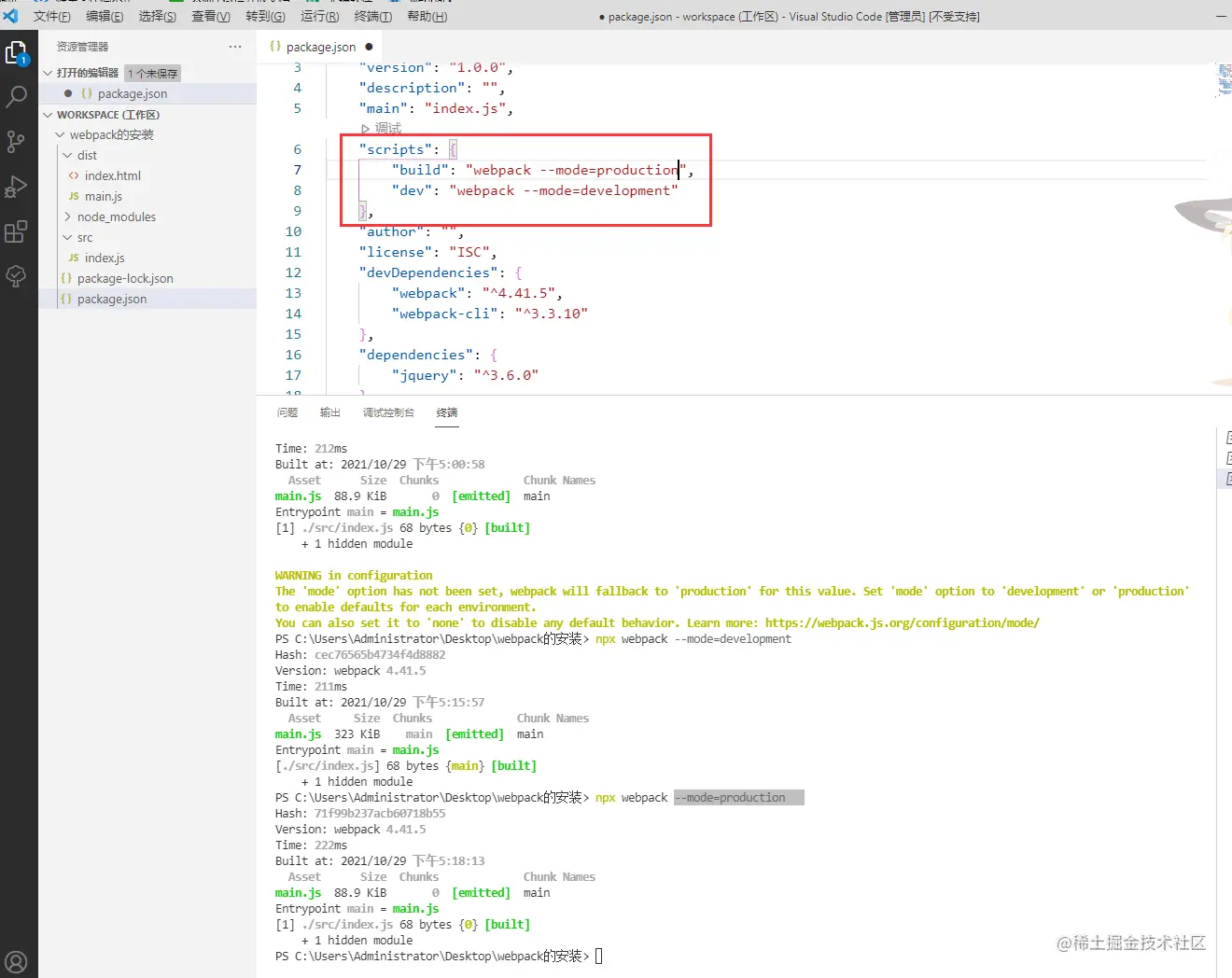
Task: Click the '323 KiB' size in terminal output
Action: pyautogui.click(x=357, y=734)
